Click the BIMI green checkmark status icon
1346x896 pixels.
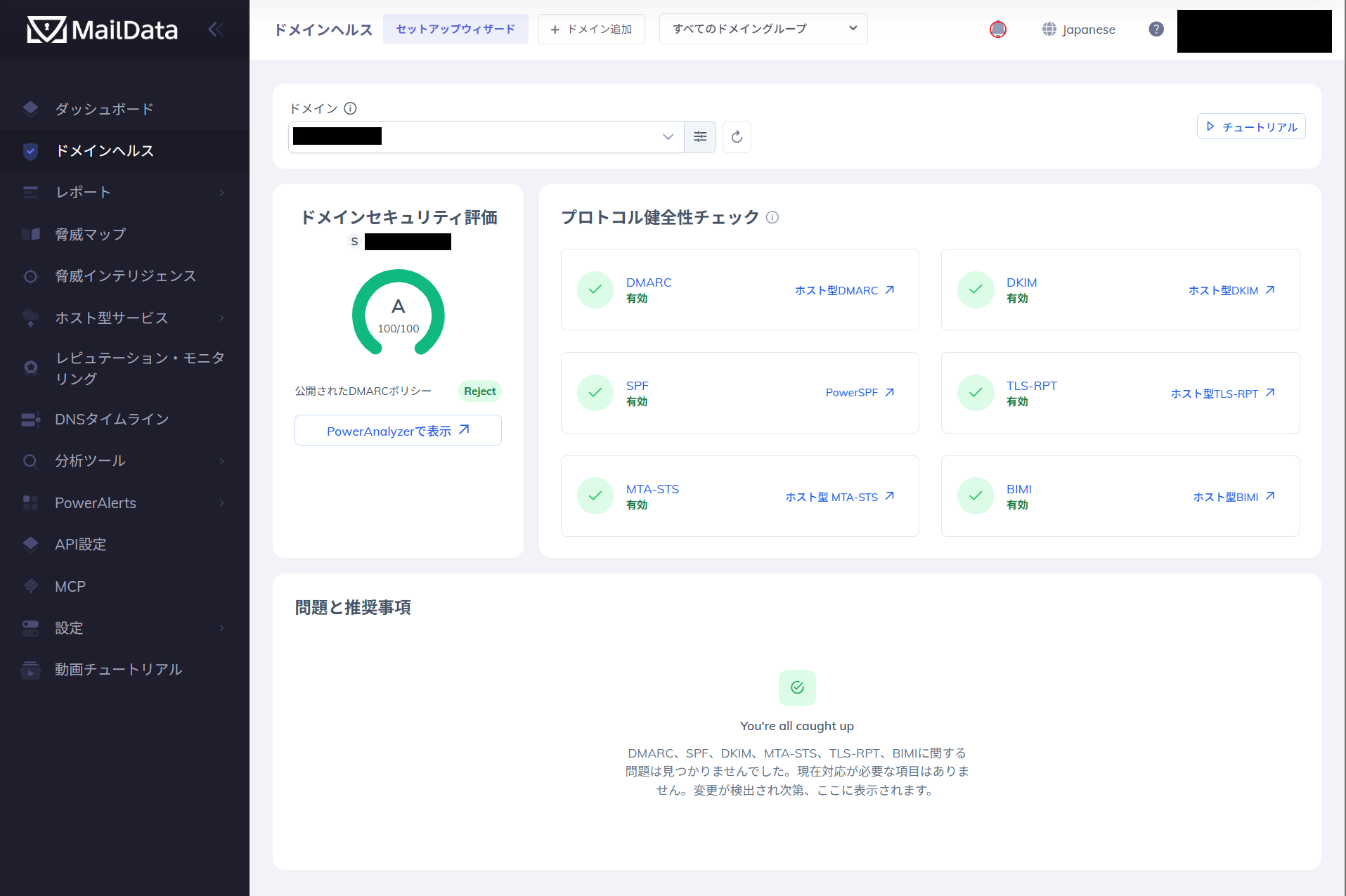point(976,496)
